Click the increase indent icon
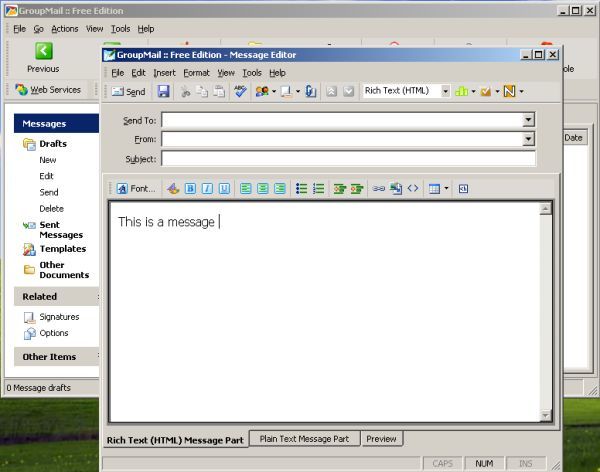The width and height of the screenshot is (600, 472). pos(357,188)
